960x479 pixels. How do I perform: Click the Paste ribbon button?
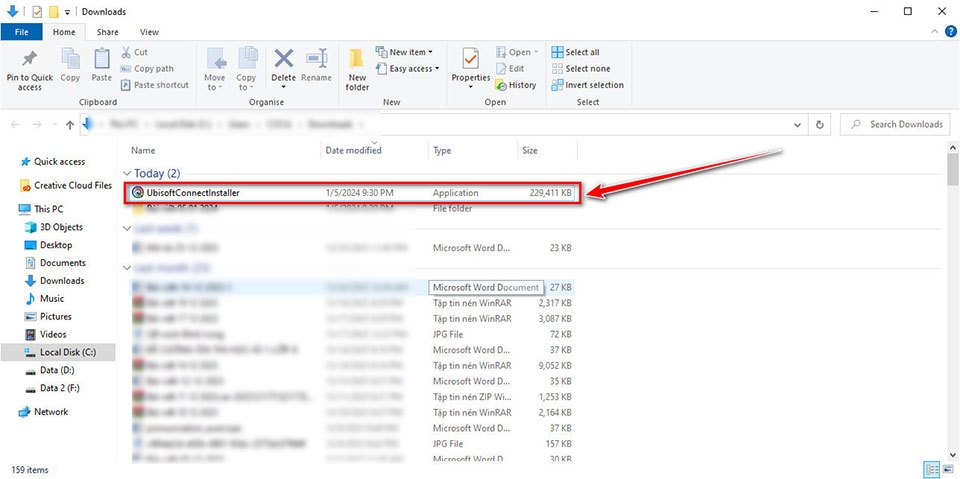coord(102,66)
